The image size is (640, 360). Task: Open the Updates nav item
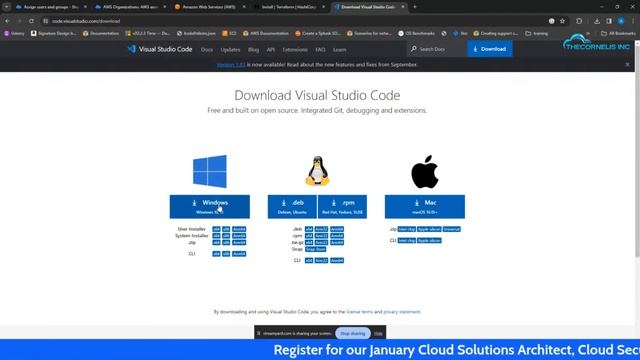pos(230,49)
